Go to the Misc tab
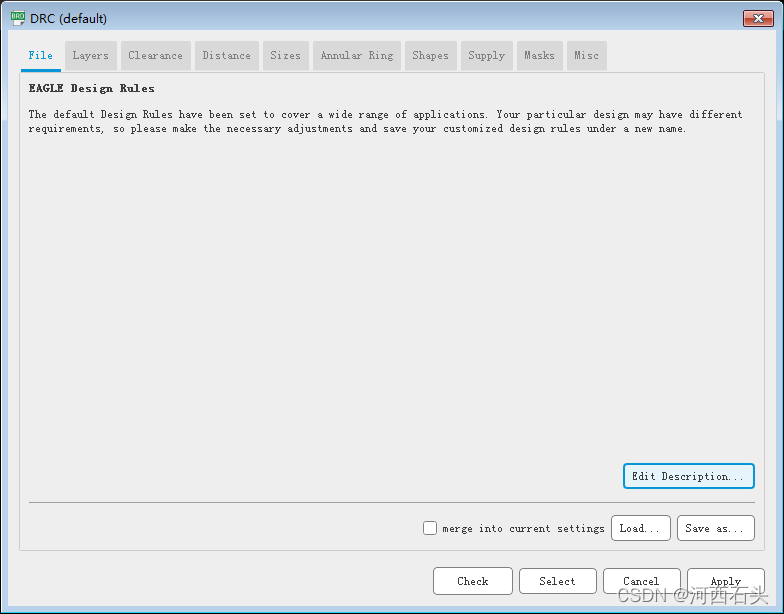784x614 pixels. tap(587, 56)
